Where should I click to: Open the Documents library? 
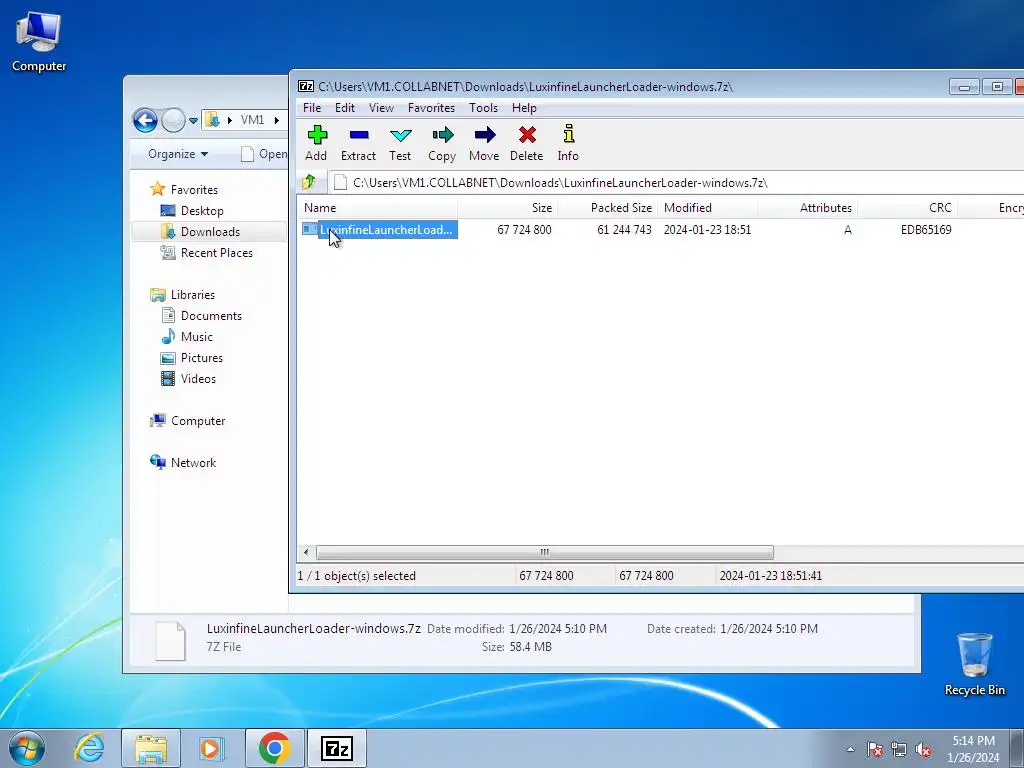pyautogui.click(x=211, y=315)
